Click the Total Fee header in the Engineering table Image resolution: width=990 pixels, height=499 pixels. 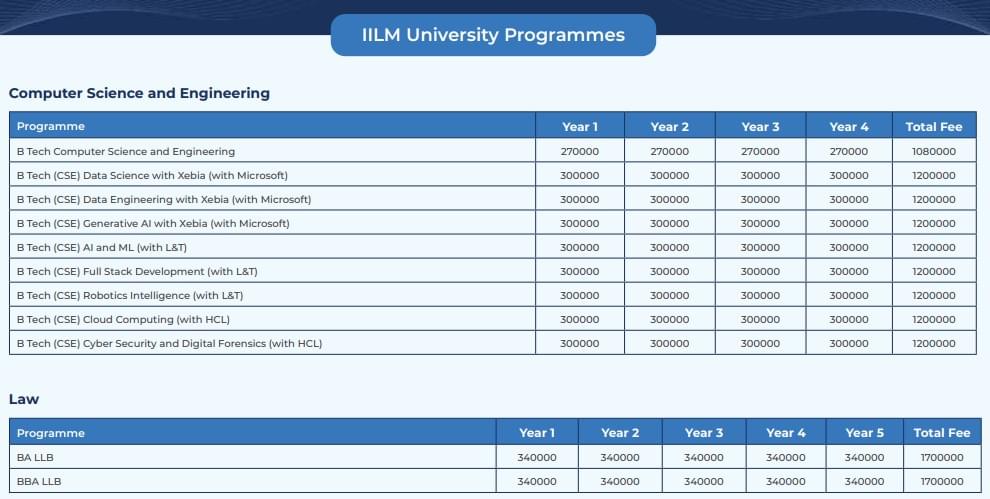click(x=933, y=127)
